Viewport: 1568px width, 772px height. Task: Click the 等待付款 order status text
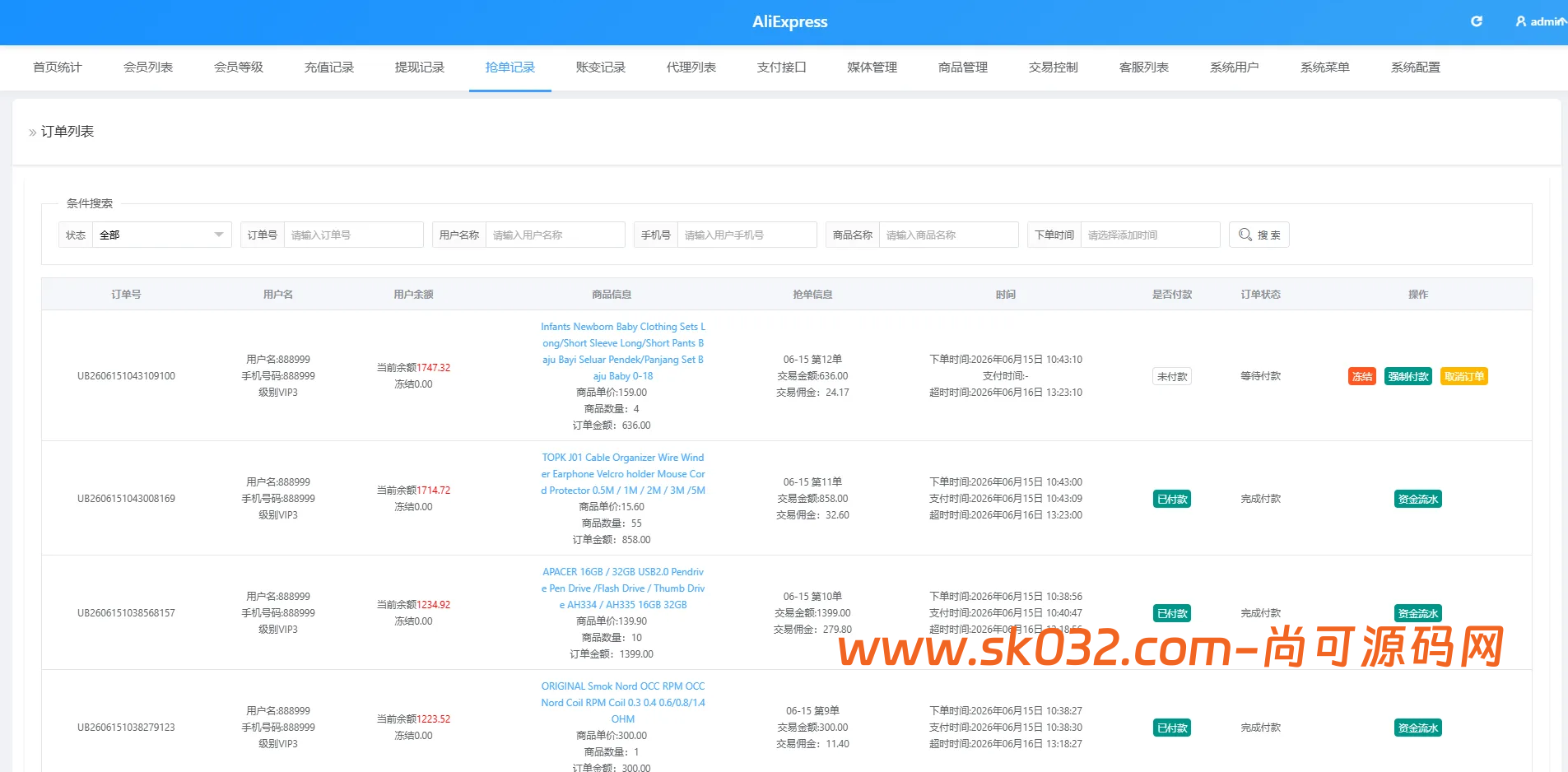tap(1261, 376)
